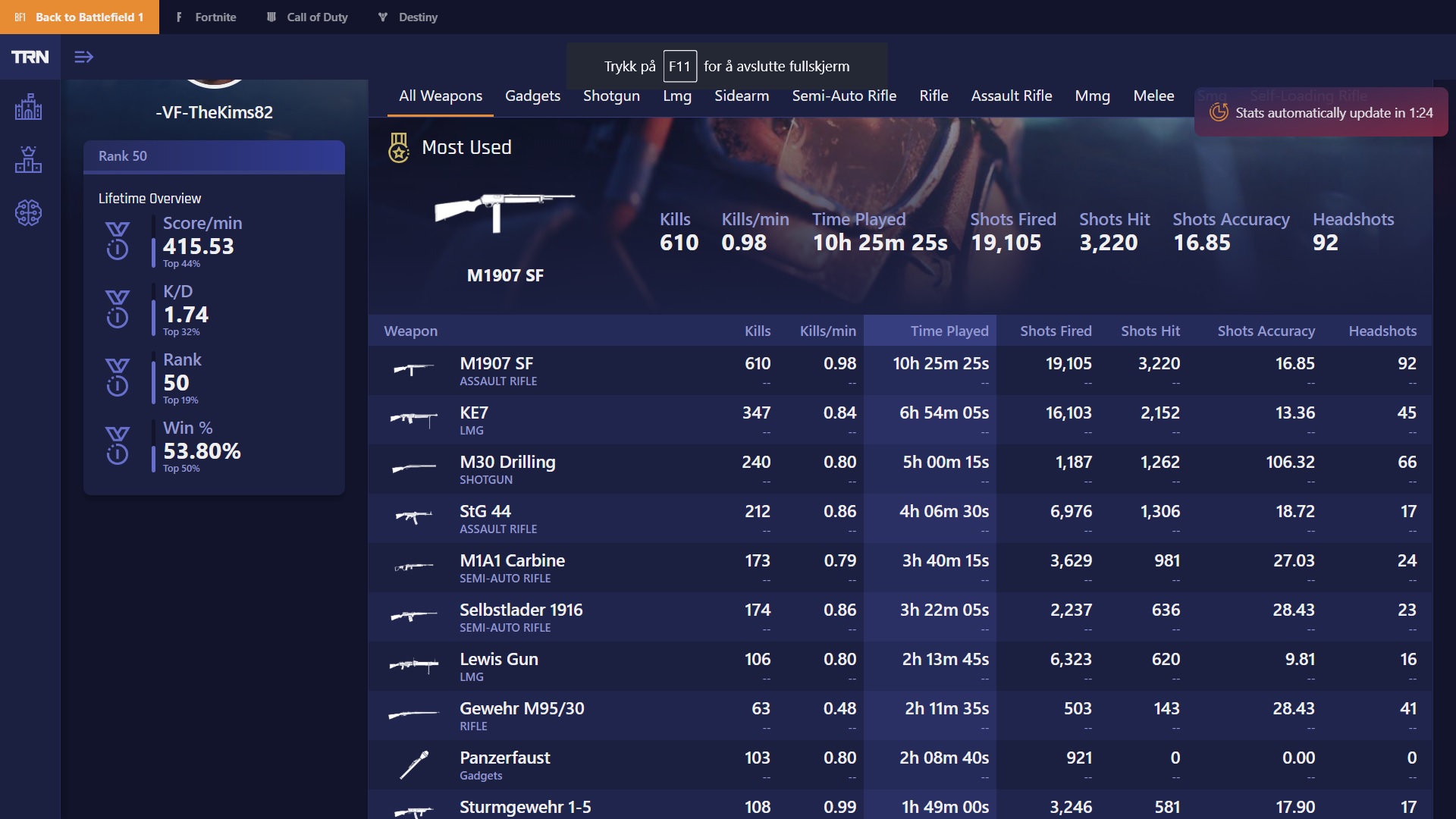The image size is (1456, 819).
Task: Click the M30 Drilling weapon name
Action: tap(507, 462)
